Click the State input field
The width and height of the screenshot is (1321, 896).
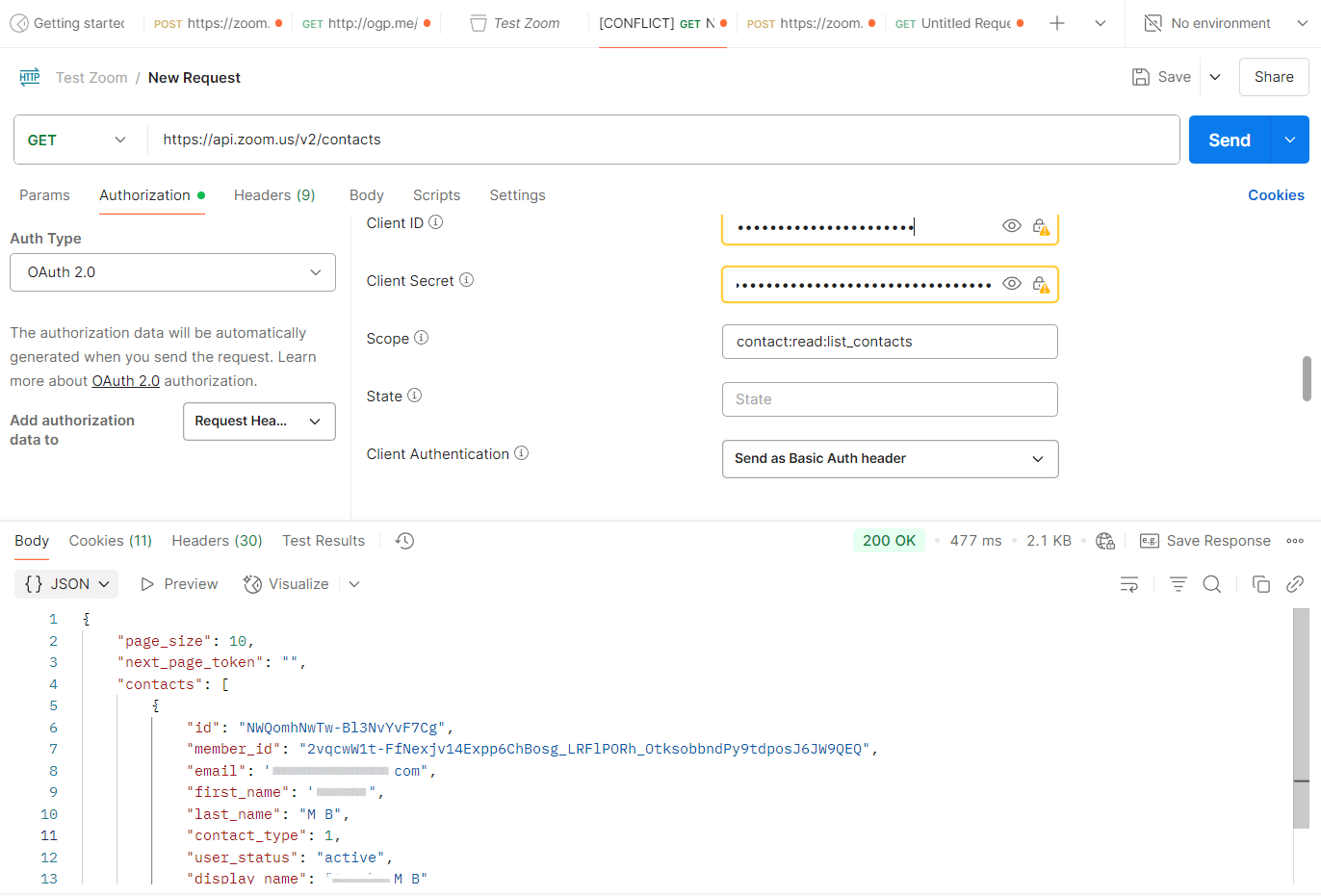pyautogui.click(x=889, y=399)
